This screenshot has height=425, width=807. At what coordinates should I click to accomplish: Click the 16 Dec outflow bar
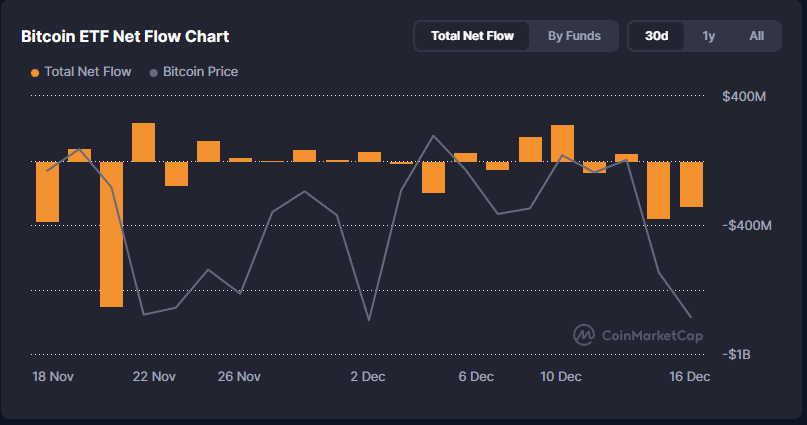pos(691,184)
